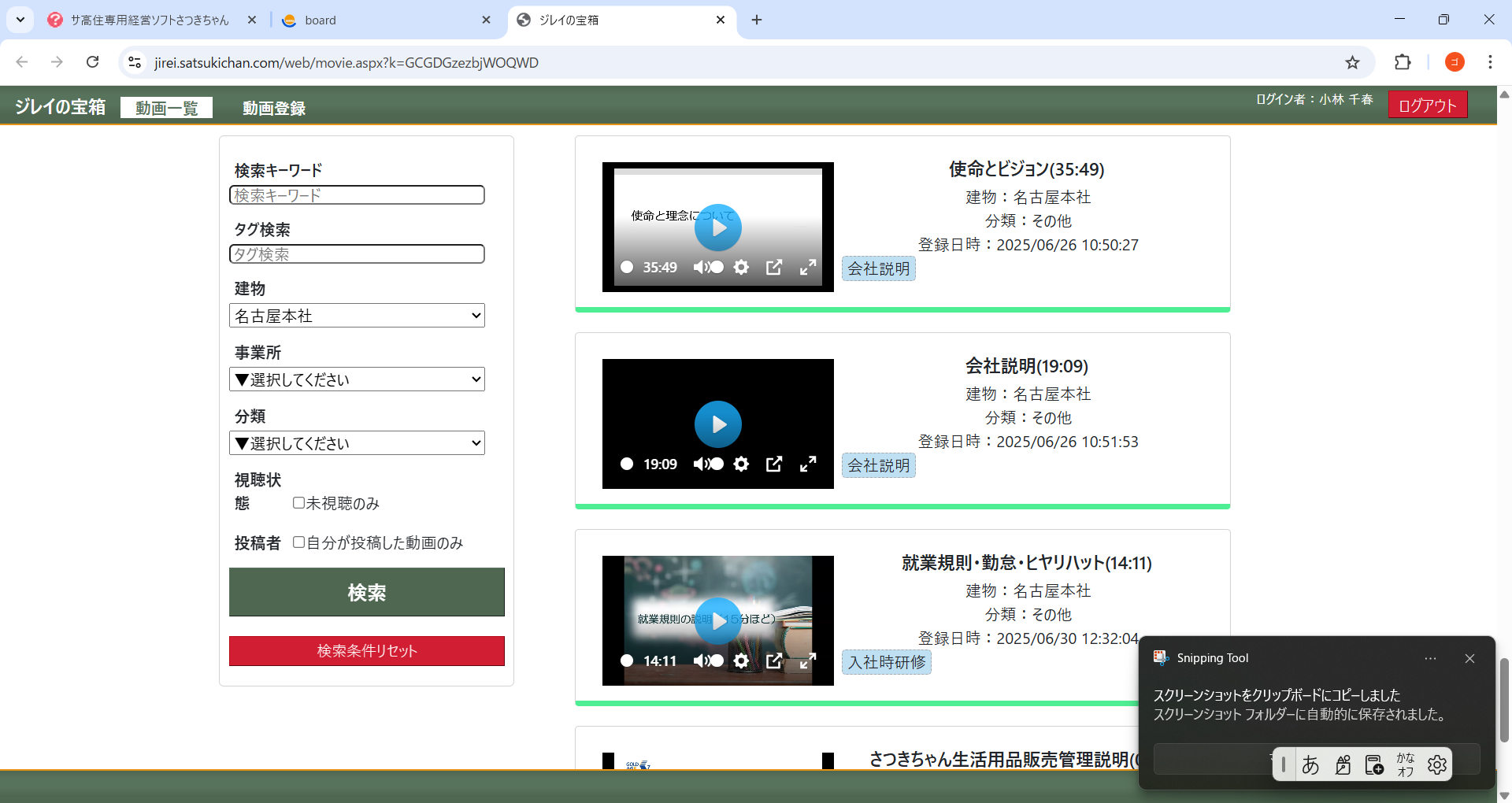
Task: Reload the current page
Action: [x=93, y=62]
